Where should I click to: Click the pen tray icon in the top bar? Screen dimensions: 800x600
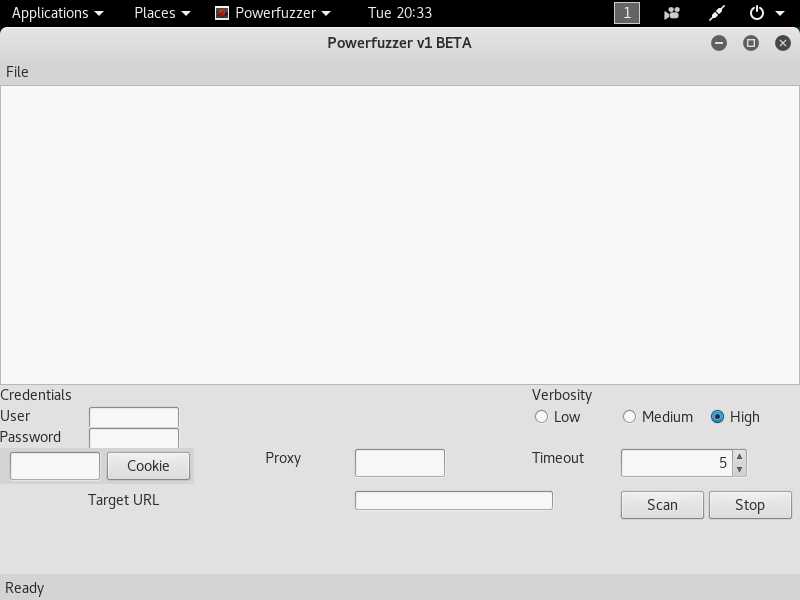click(x=717, y=13)
